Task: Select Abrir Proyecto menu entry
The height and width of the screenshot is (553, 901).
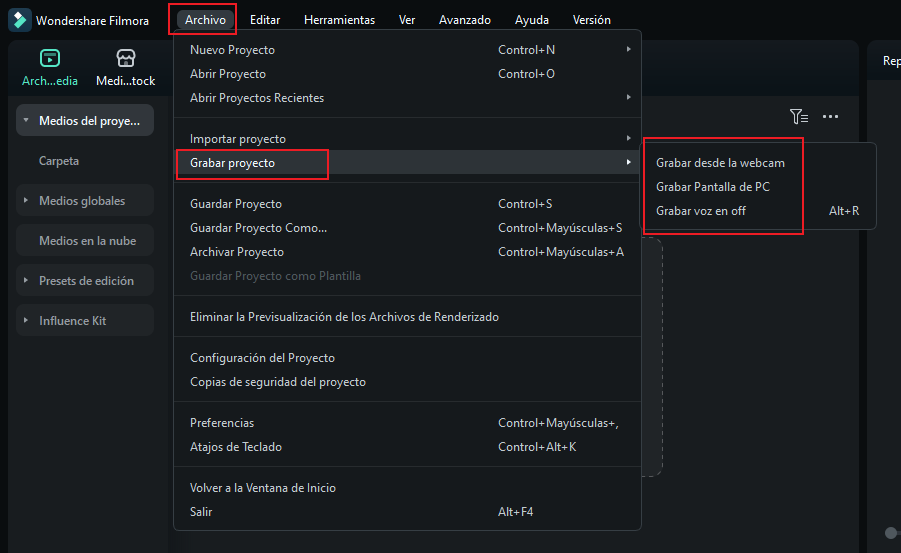Action: [407, 74]
